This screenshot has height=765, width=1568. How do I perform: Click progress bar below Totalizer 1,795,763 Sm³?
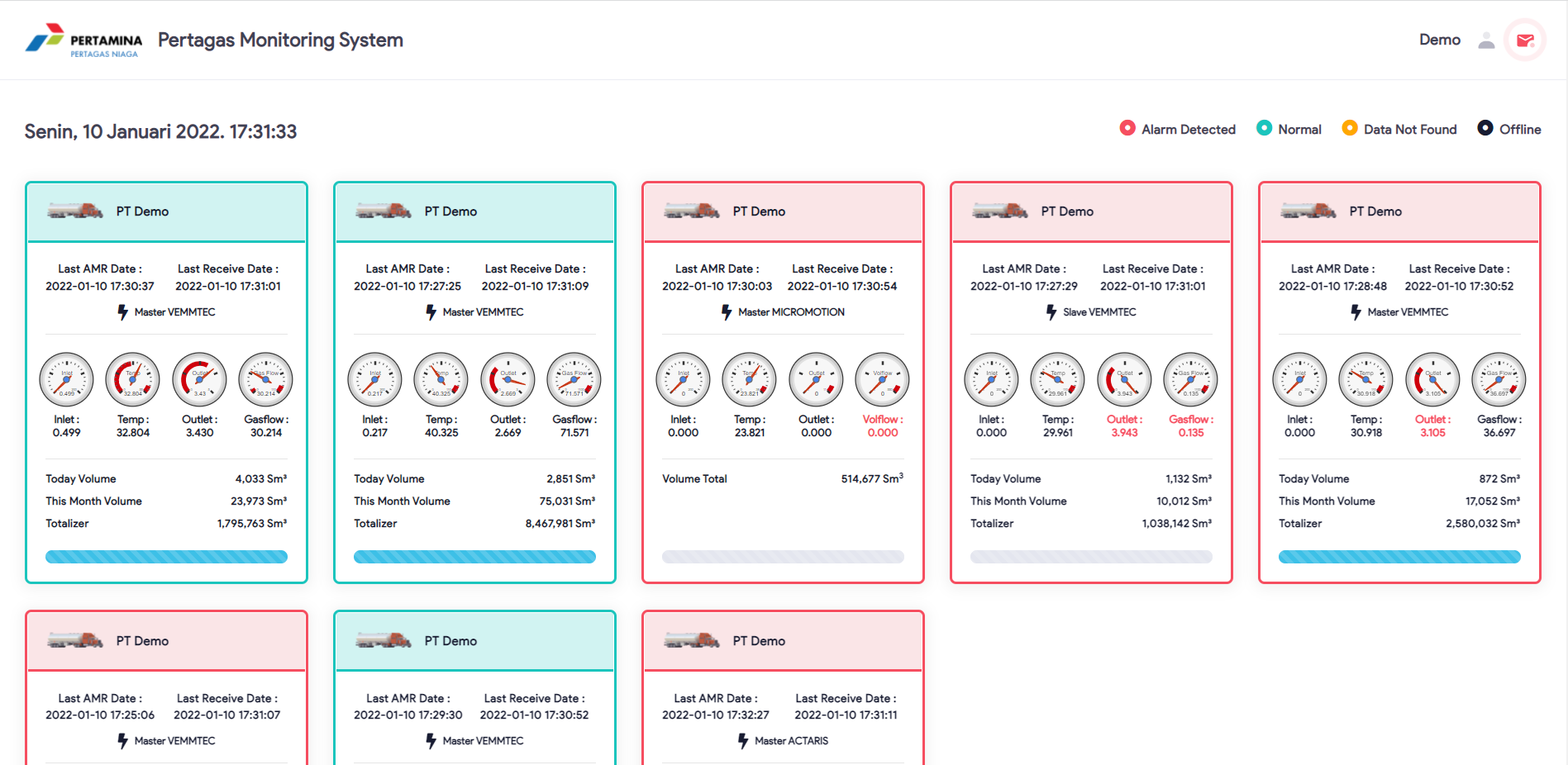(x=166, y=557)
